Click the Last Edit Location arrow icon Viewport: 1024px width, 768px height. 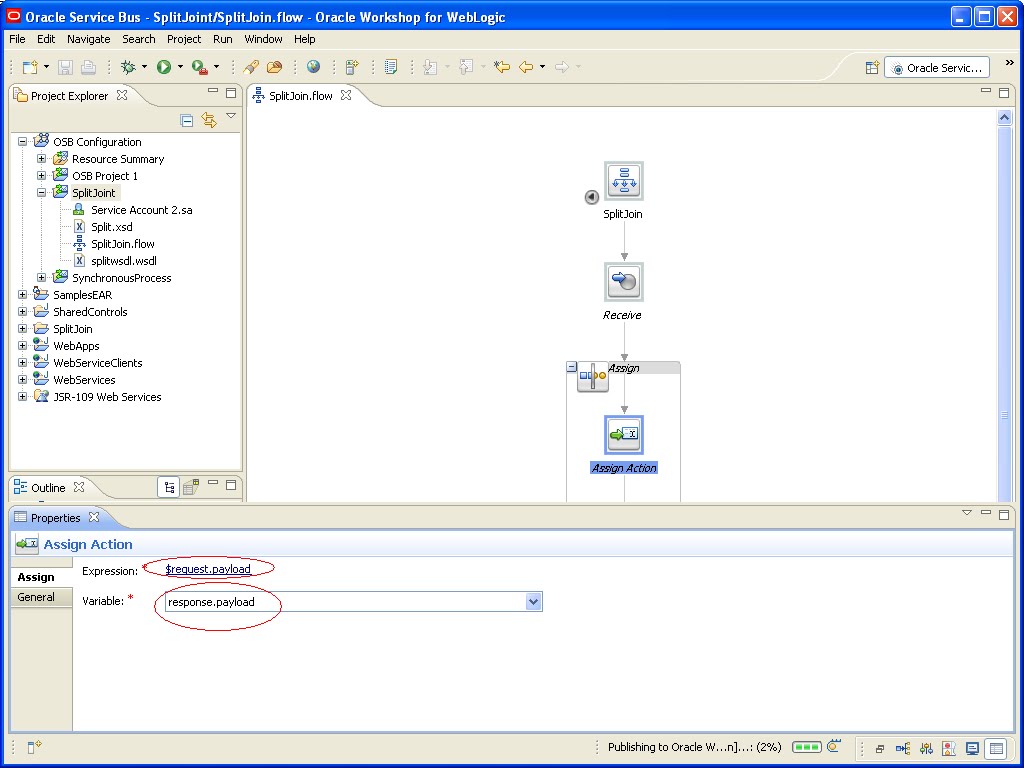[502, 67]
